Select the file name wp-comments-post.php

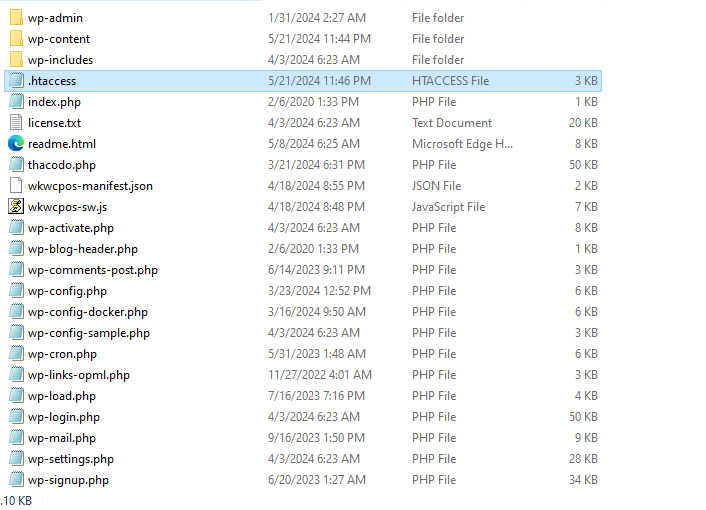tap(93, 270)
